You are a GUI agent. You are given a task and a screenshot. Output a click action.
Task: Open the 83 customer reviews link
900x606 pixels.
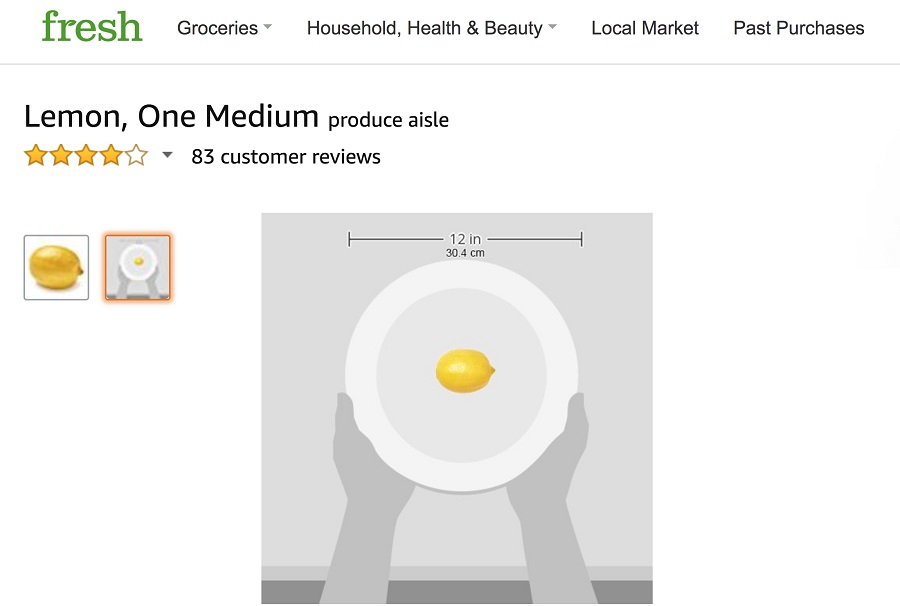pyautogui.click(x=286, y=157)
